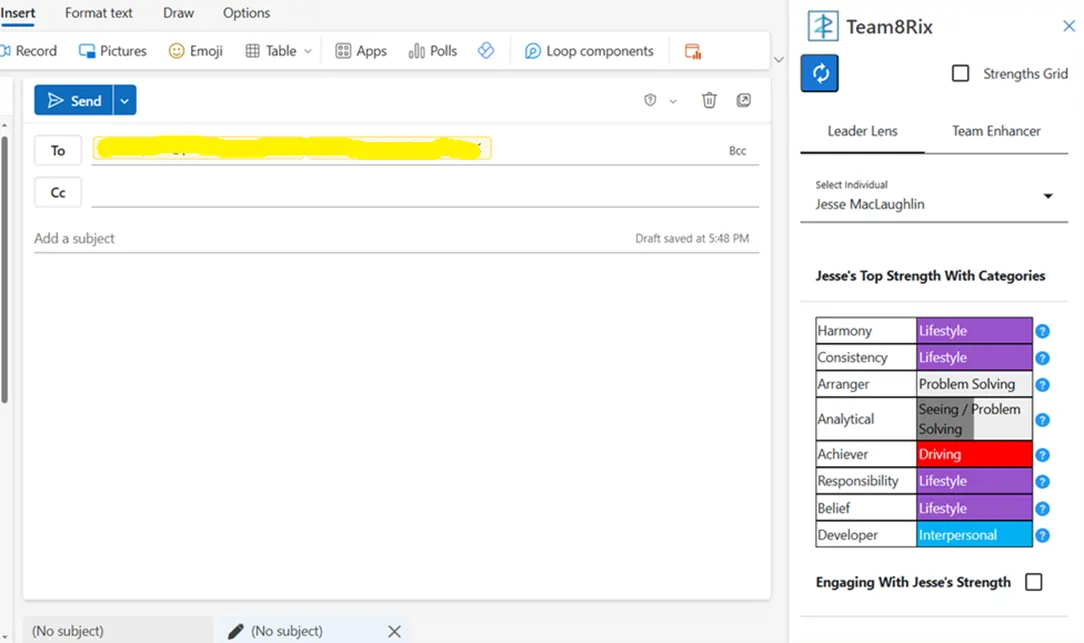The image size is (1084, 643).
Task: Click the Achiever strength name
Action: click(842, 454)
